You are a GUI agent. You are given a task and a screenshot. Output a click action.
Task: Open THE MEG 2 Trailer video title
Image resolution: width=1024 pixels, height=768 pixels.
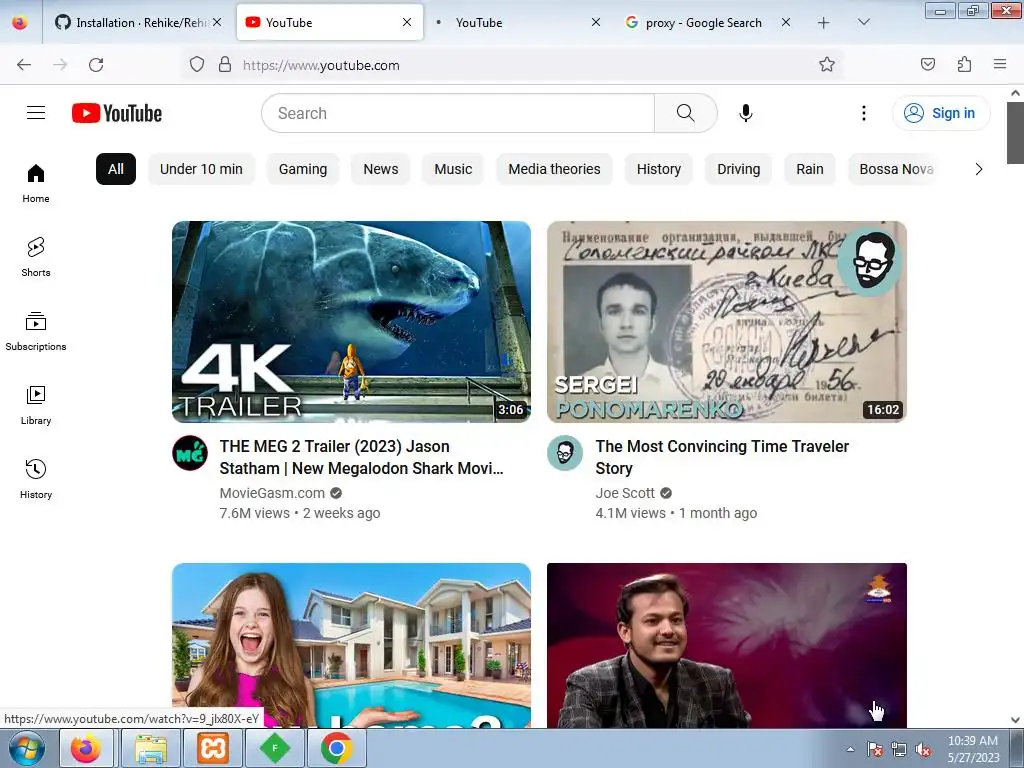click(x=362, y=457)
